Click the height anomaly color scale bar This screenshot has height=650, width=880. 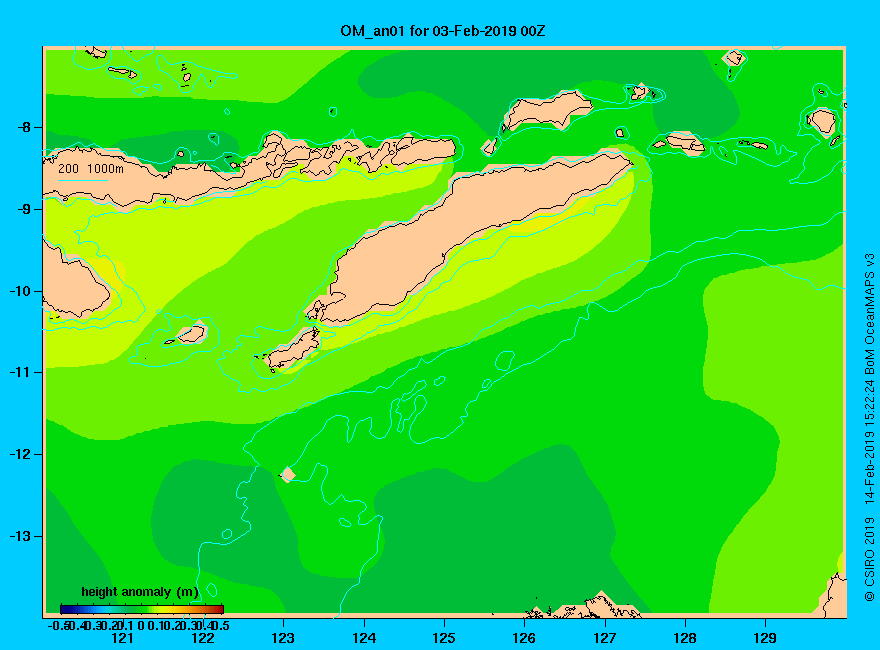142,609
